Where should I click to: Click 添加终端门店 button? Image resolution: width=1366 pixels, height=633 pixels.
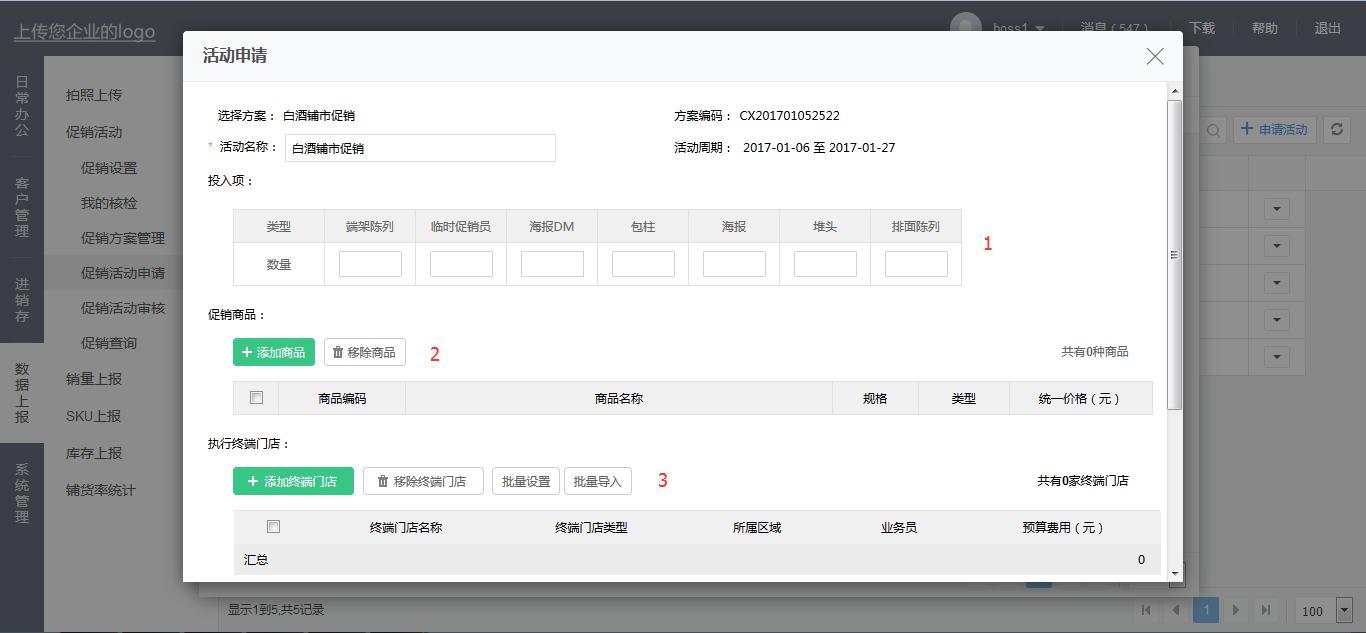click(x=293, y=481)
